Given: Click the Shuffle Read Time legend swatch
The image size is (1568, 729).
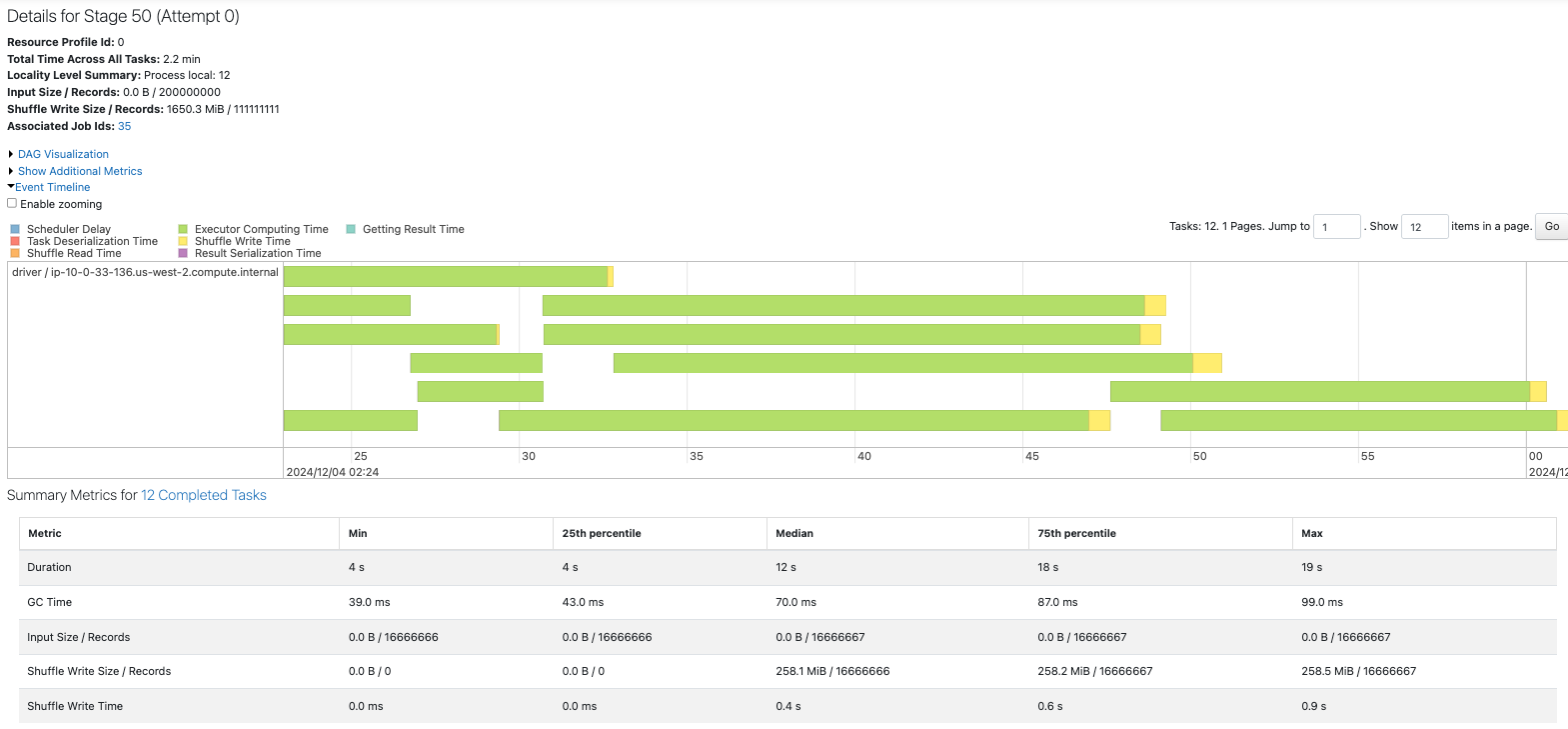Looking at the screenshot, I should 15,253.
